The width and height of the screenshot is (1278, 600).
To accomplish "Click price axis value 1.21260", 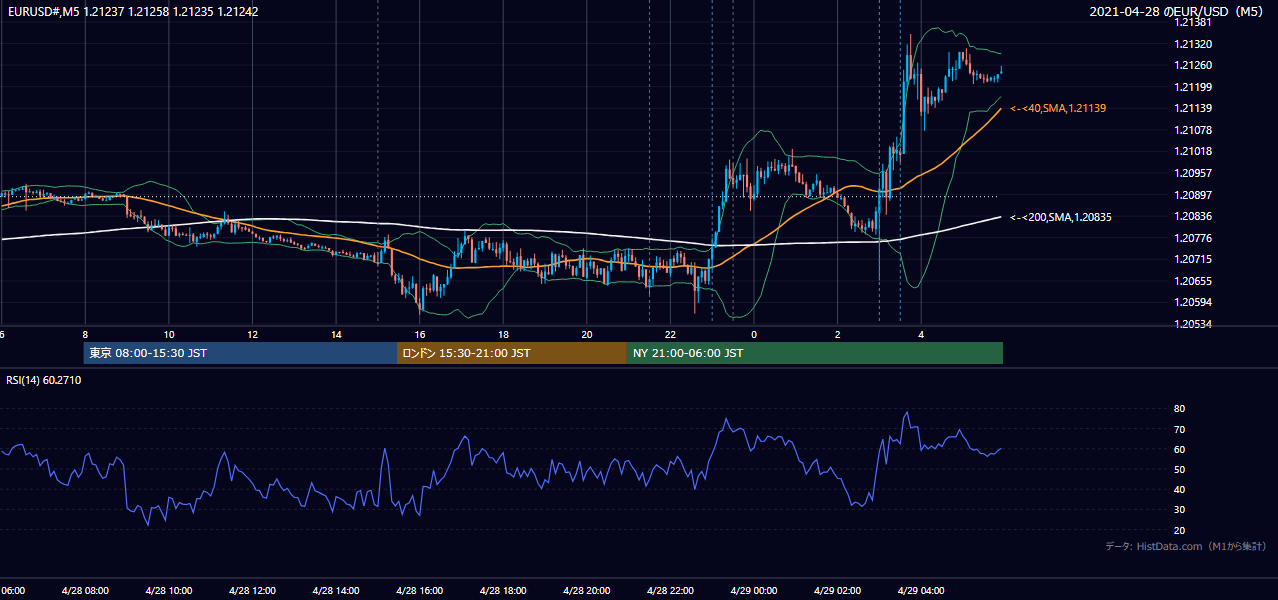I will coord(1192,66).
